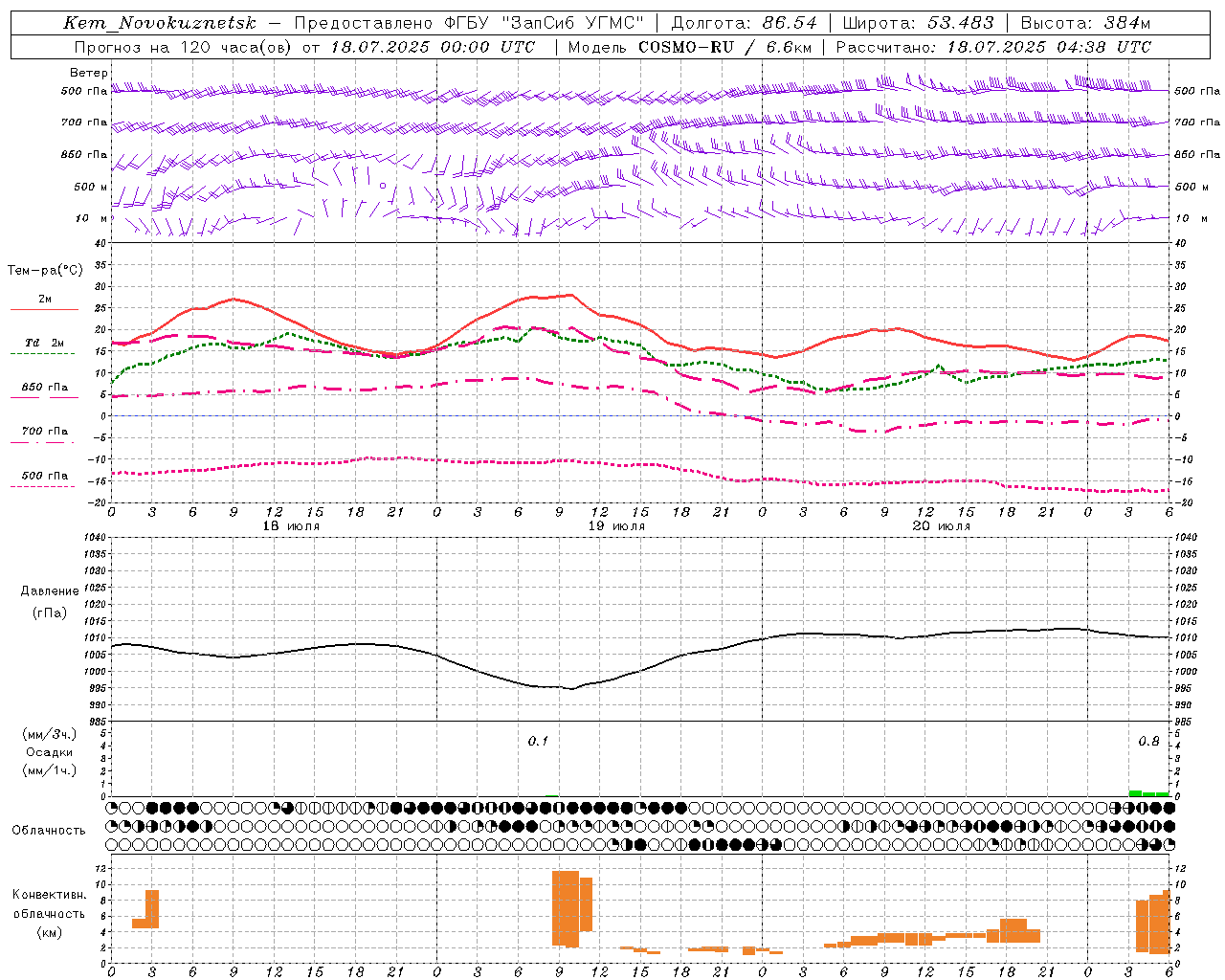Click the calm-wind circle in the wind panel

click(383, 186)
